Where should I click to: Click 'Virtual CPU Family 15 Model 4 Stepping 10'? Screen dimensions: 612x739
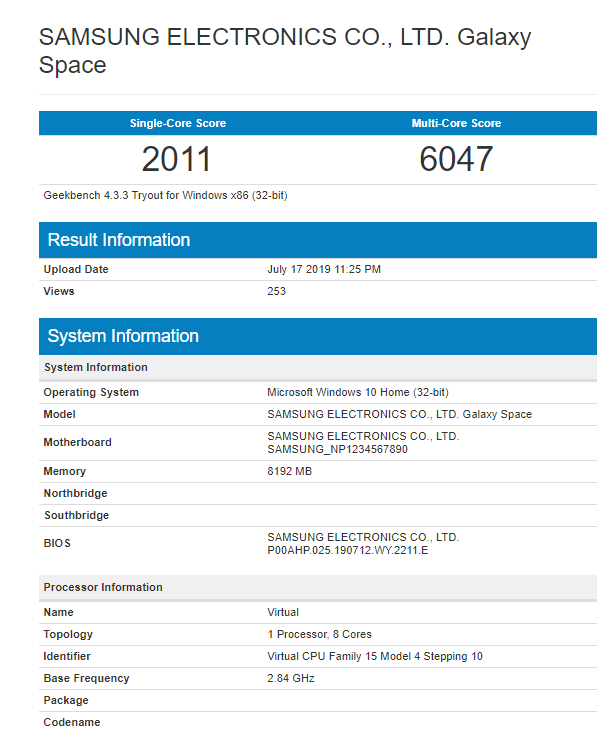tap(375, 657)
